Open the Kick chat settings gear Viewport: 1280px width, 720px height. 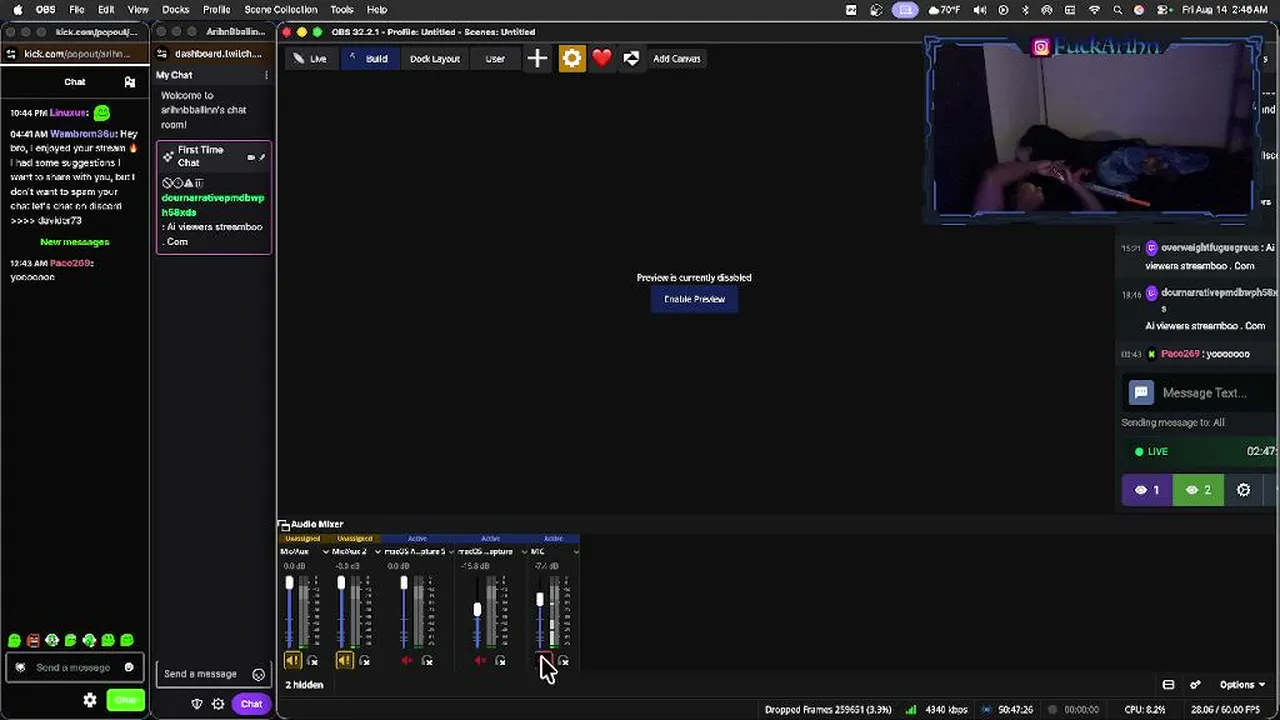point(90,701)
